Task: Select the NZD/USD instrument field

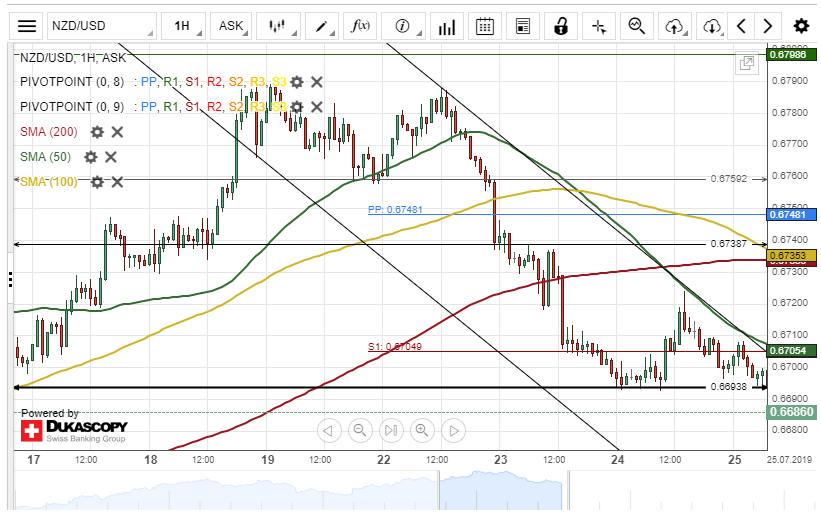Action: coord(102,26)
